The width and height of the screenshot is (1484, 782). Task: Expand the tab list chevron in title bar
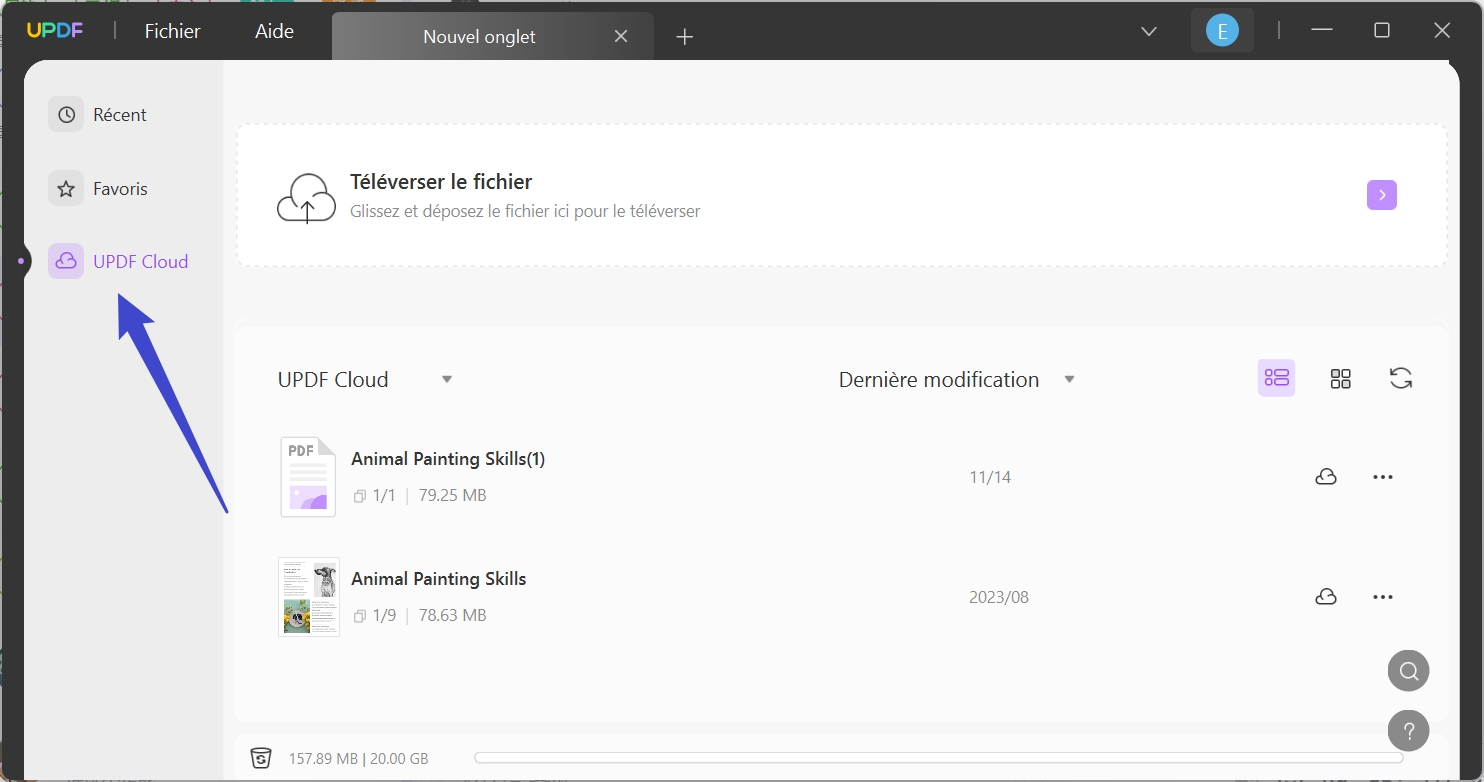point(1149,31)
